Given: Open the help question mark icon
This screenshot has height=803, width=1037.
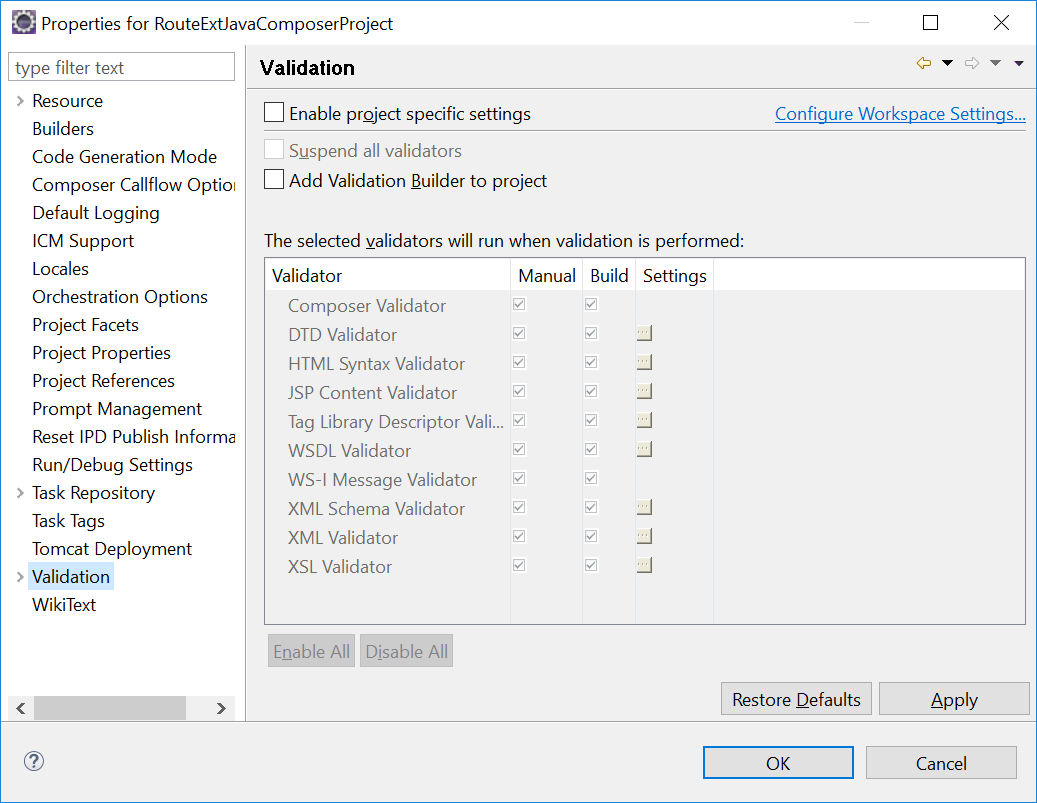Looking at the screenshot, I should [34, 762].
